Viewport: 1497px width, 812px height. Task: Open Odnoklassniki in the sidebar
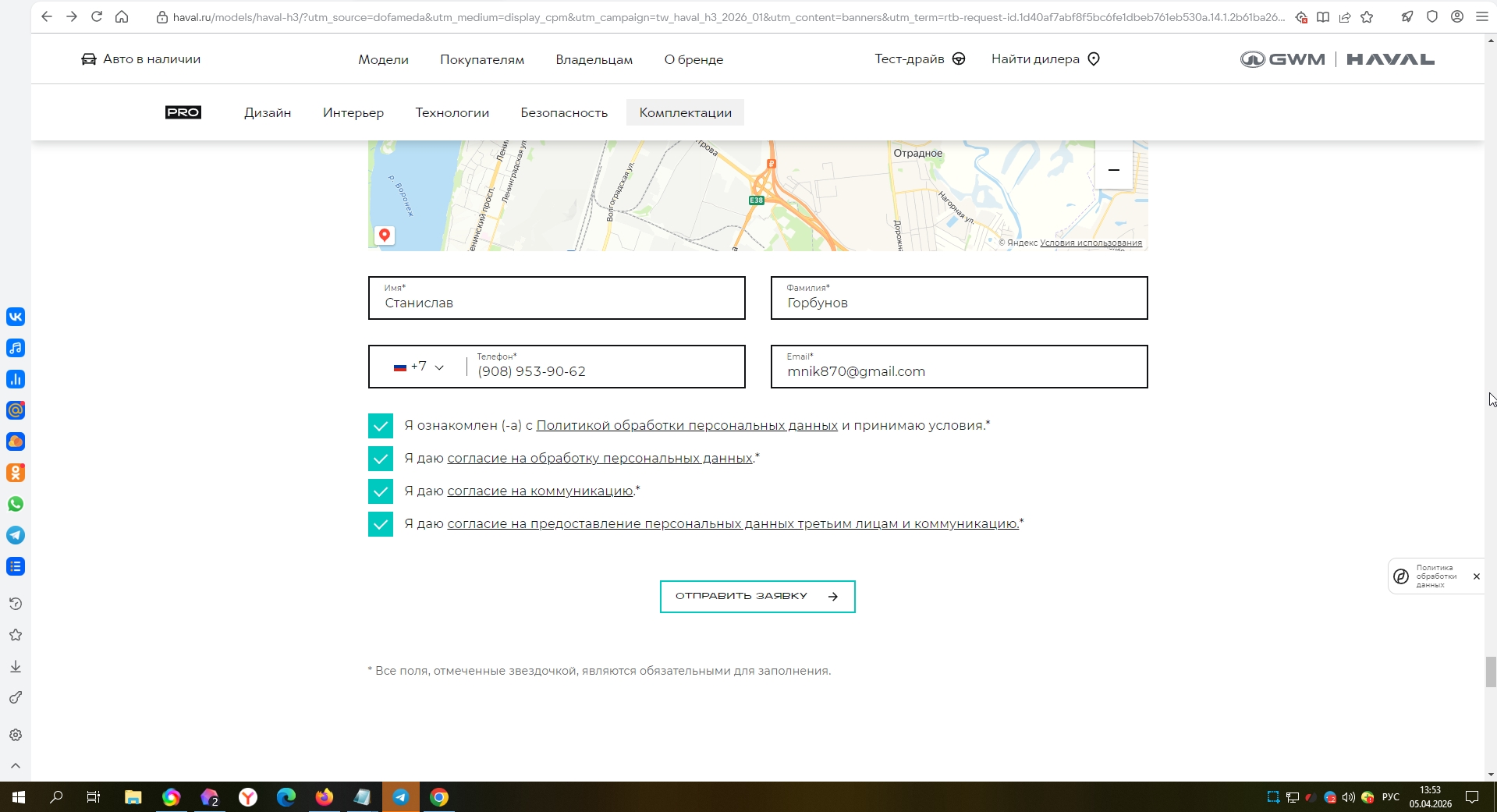click(x=16, y=473)
